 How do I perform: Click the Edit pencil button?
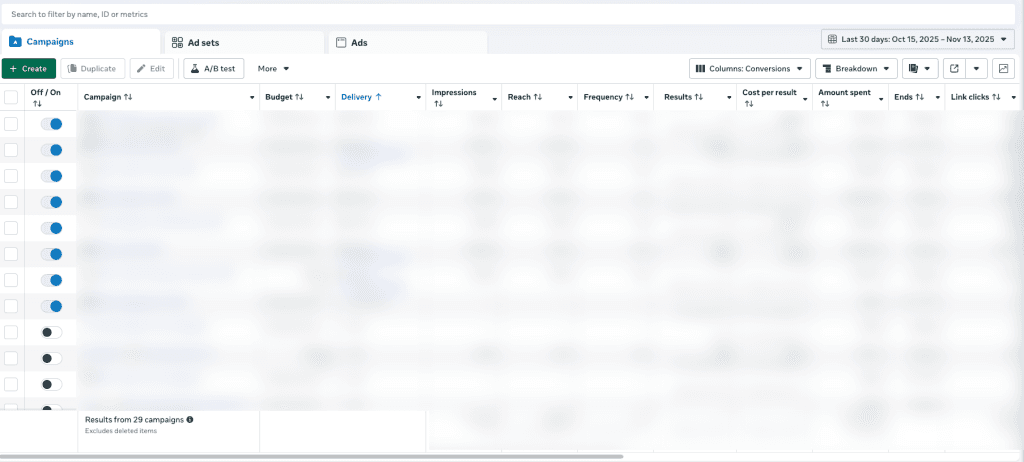151,69
